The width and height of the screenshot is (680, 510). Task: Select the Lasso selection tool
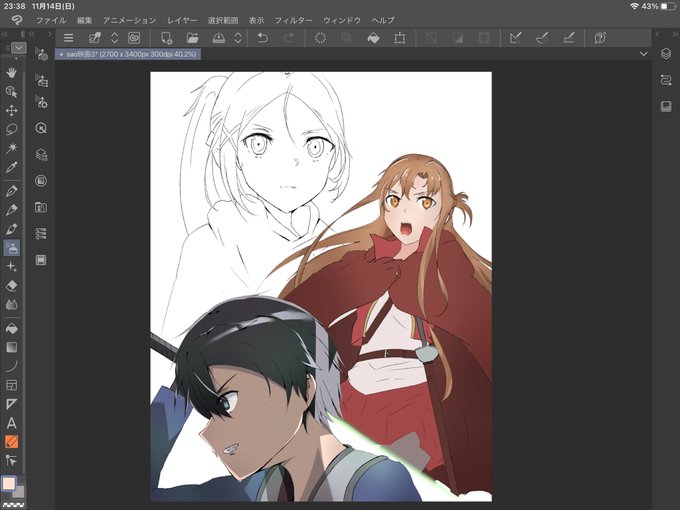coord(12,129)
